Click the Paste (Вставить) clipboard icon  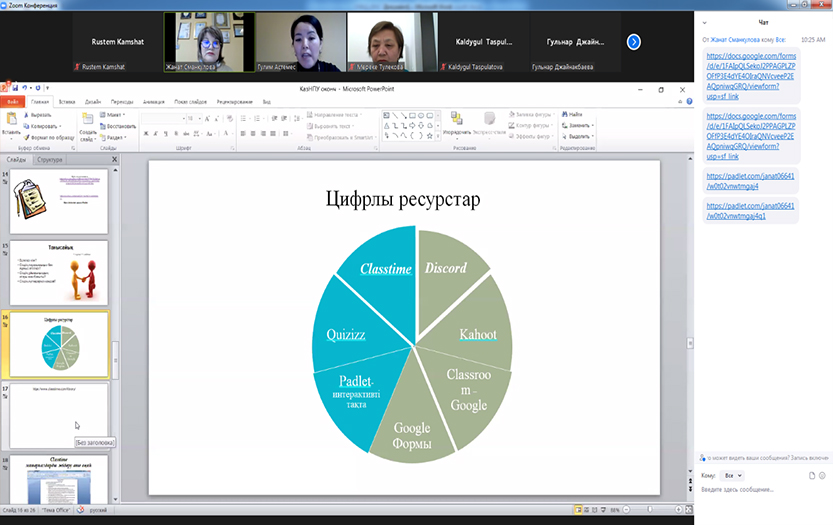[11, 122]
